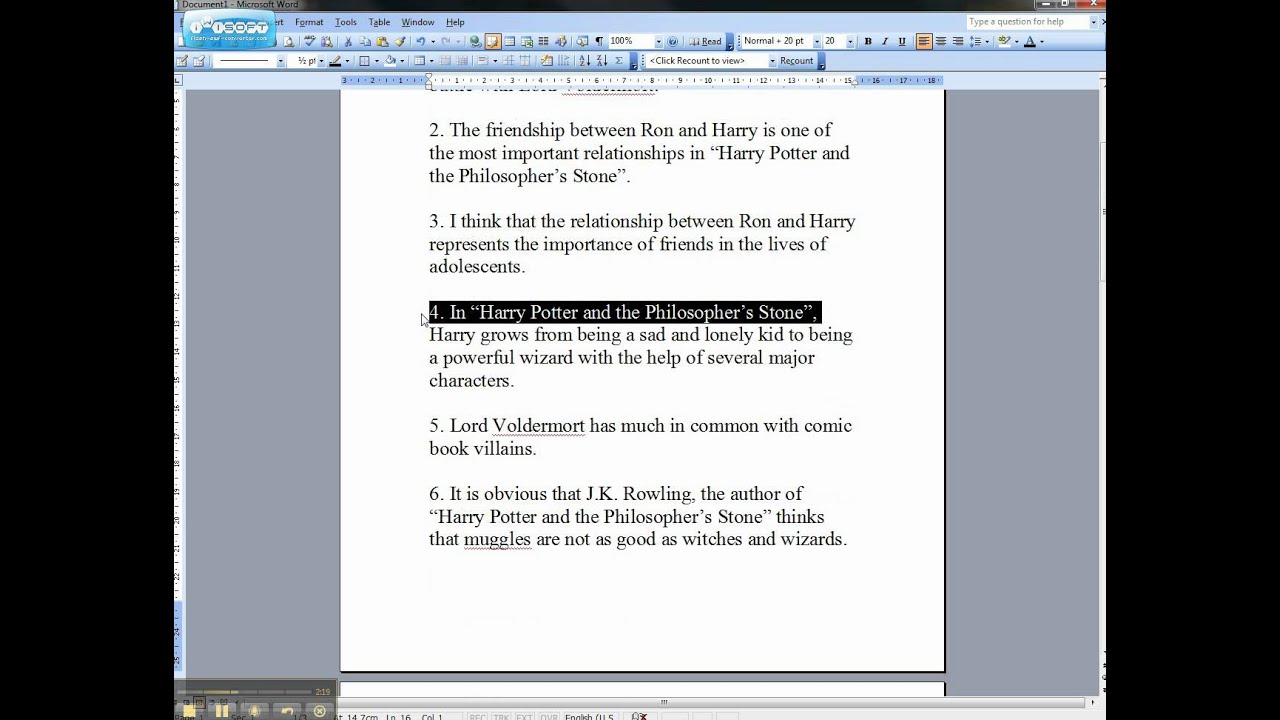
Task: Open the Format menu
Action: point(309,22)
